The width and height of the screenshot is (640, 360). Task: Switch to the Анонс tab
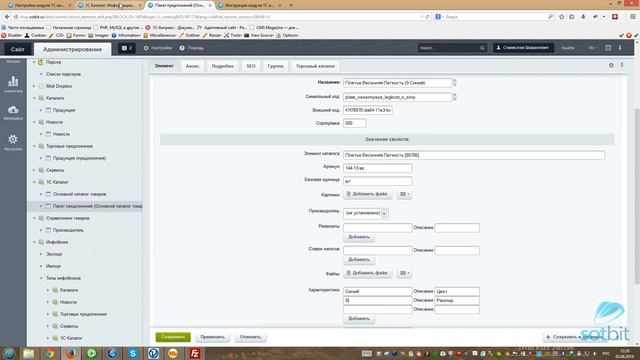192,66
